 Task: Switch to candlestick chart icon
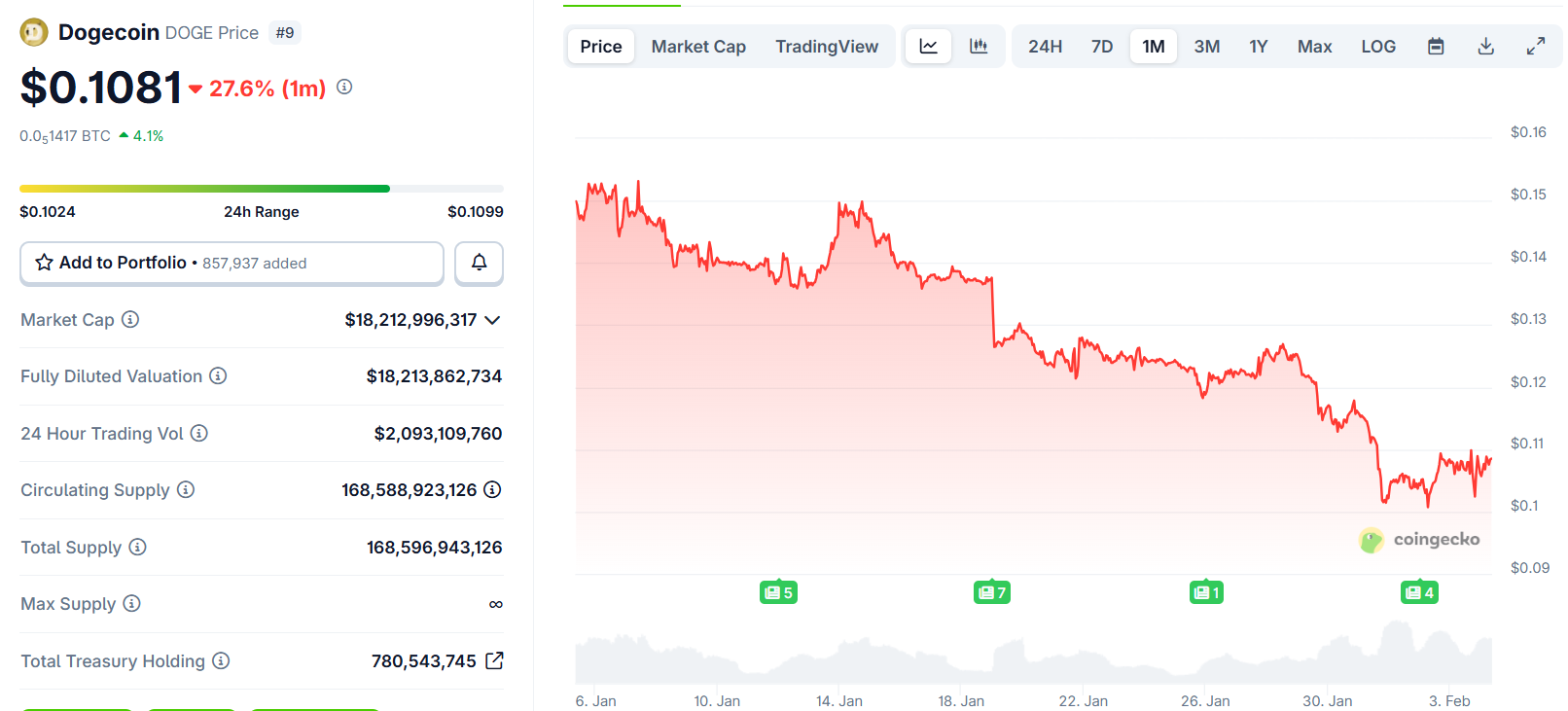979,47
